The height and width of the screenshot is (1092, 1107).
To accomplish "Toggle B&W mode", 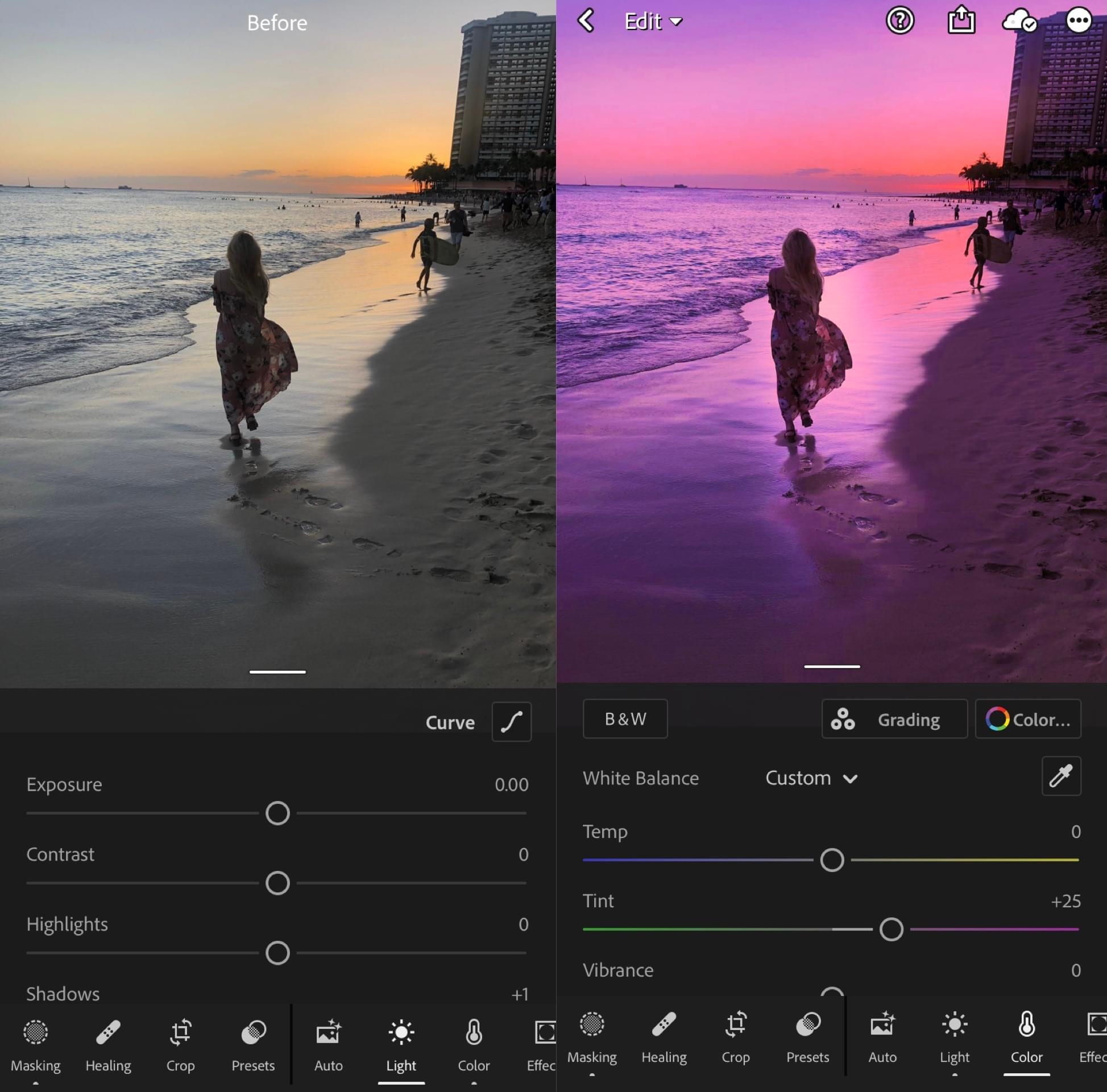I will click(624, 719).
